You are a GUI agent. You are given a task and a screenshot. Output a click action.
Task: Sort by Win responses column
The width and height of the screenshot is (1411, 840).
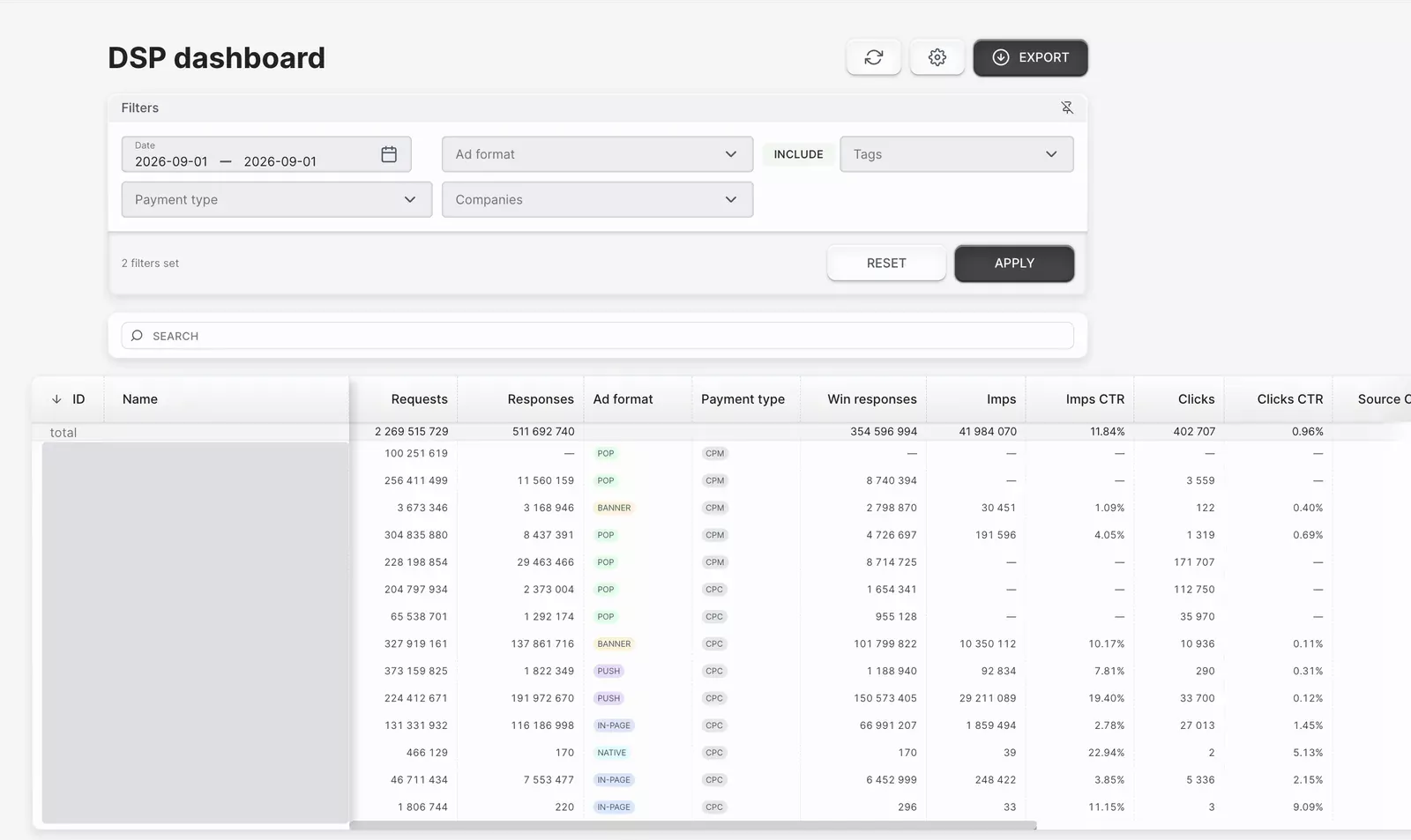pyautogui.click(x=871, y=399)
